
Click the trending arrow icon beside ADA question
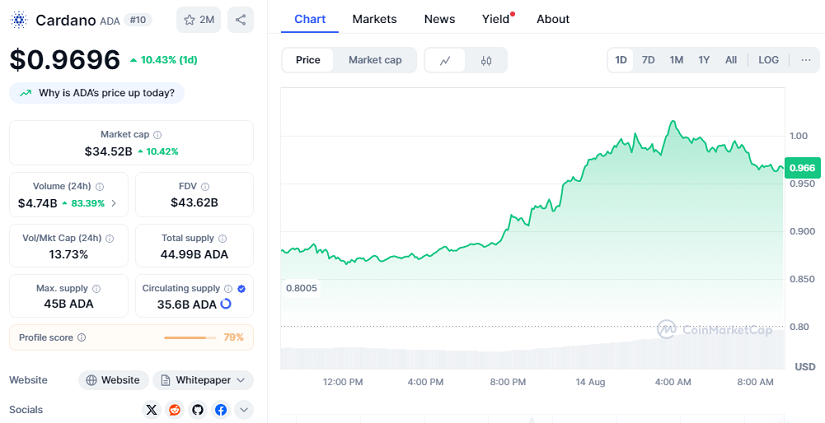click(25, 93)
